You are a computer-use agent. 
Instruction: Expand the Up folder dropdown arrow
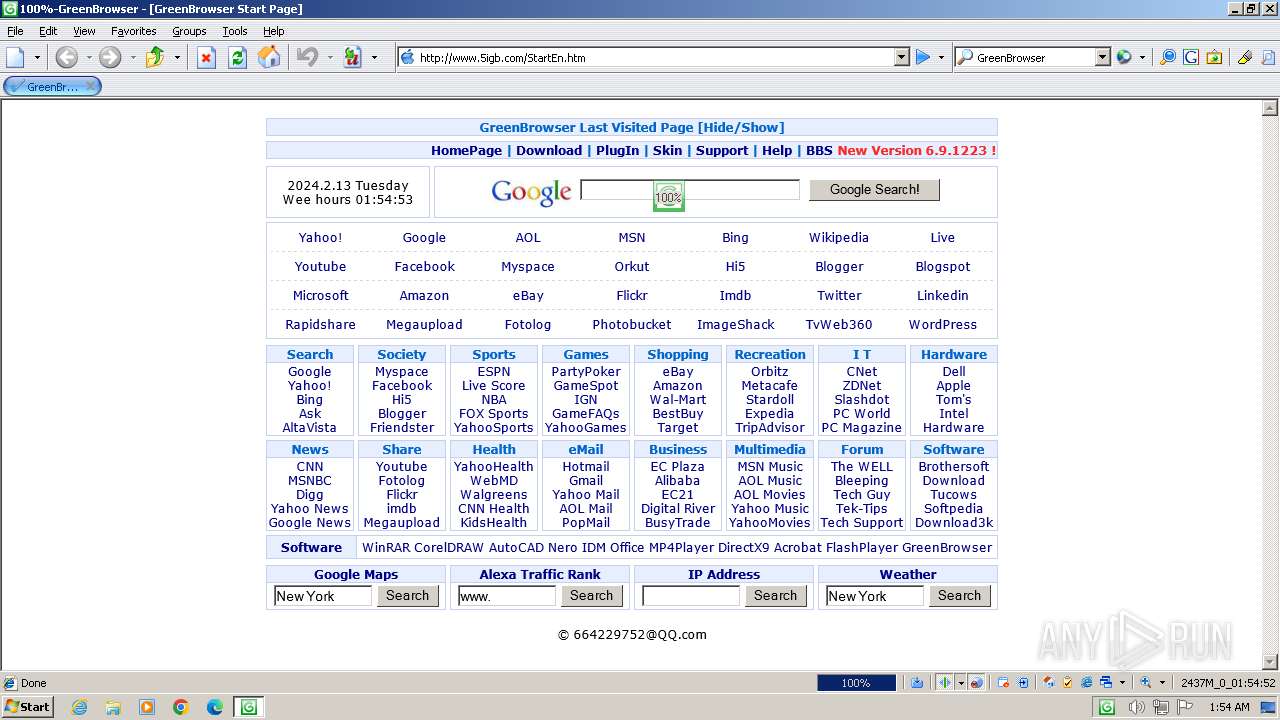pos(177,57)
